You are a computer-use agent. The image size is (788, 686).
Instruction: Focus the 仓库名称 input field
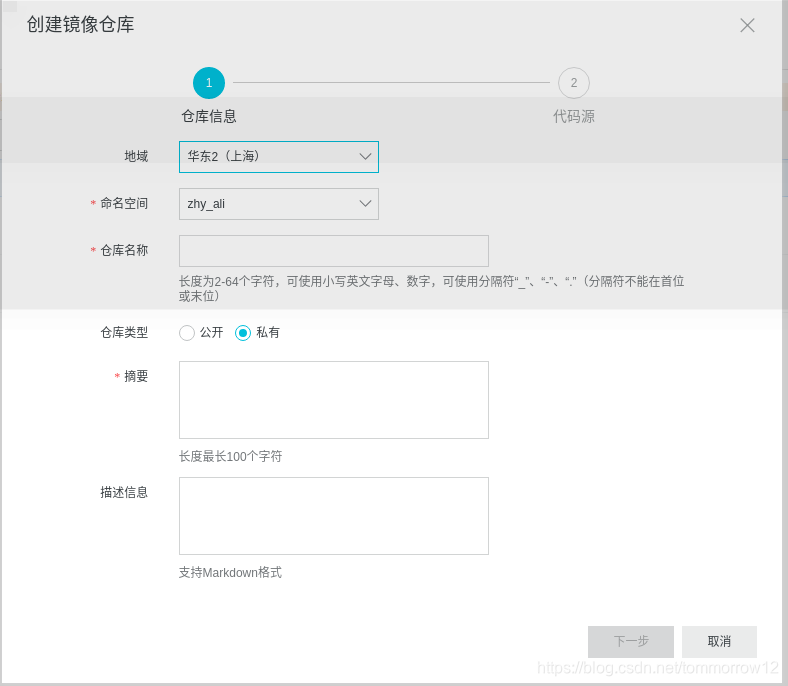[334, 251]
